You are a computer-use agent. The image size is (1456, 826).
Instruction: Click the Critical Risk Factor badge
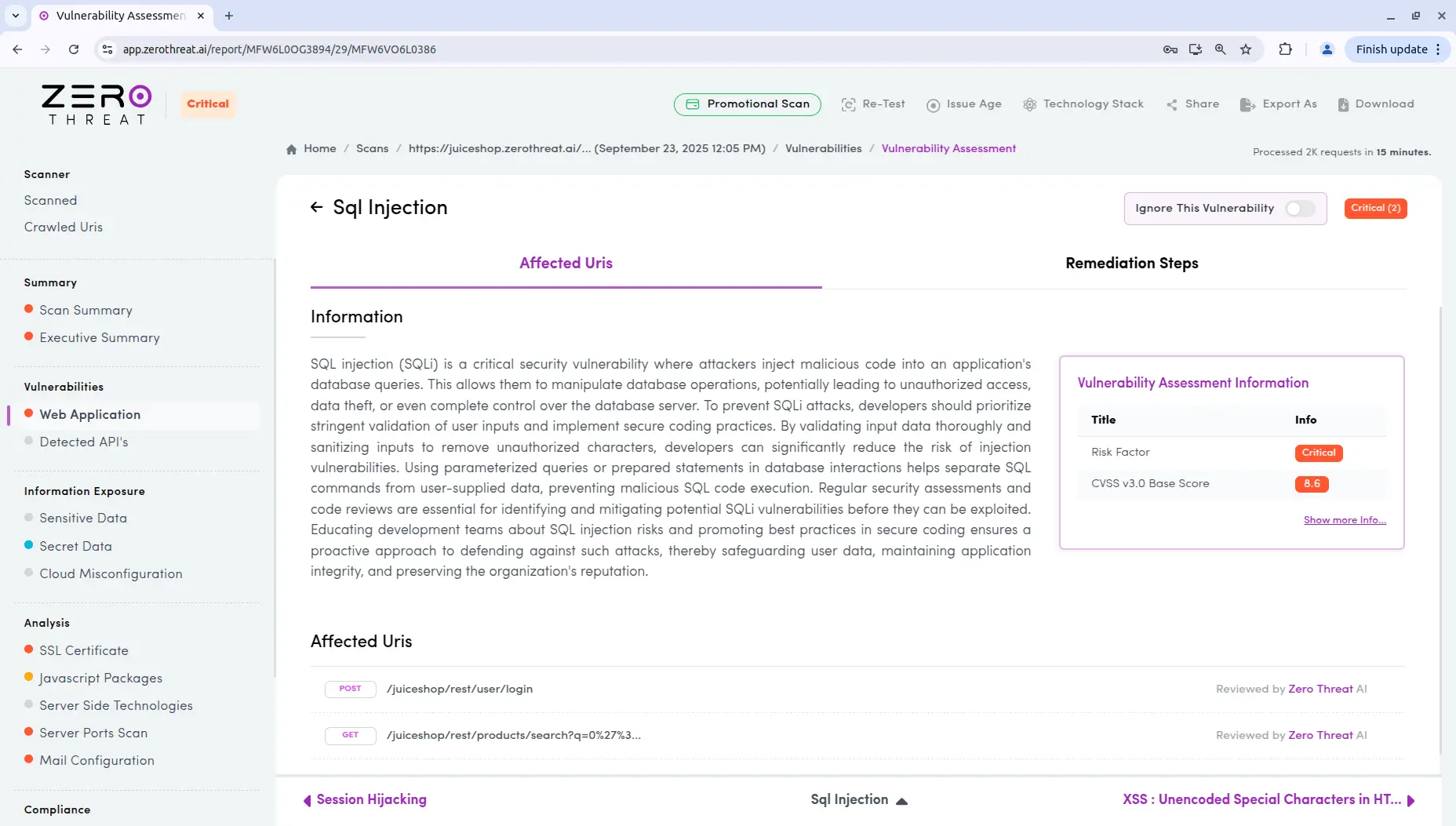click(1319, 453)
